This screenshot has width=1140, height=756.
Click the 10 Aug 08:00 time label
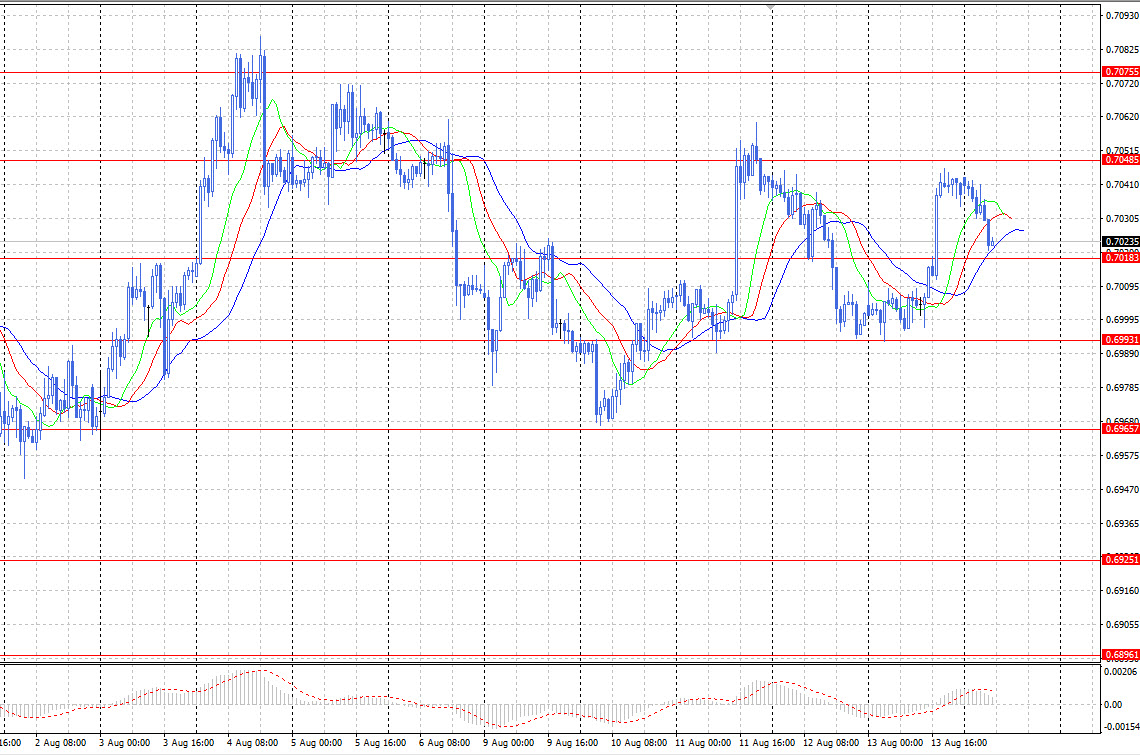639,743
